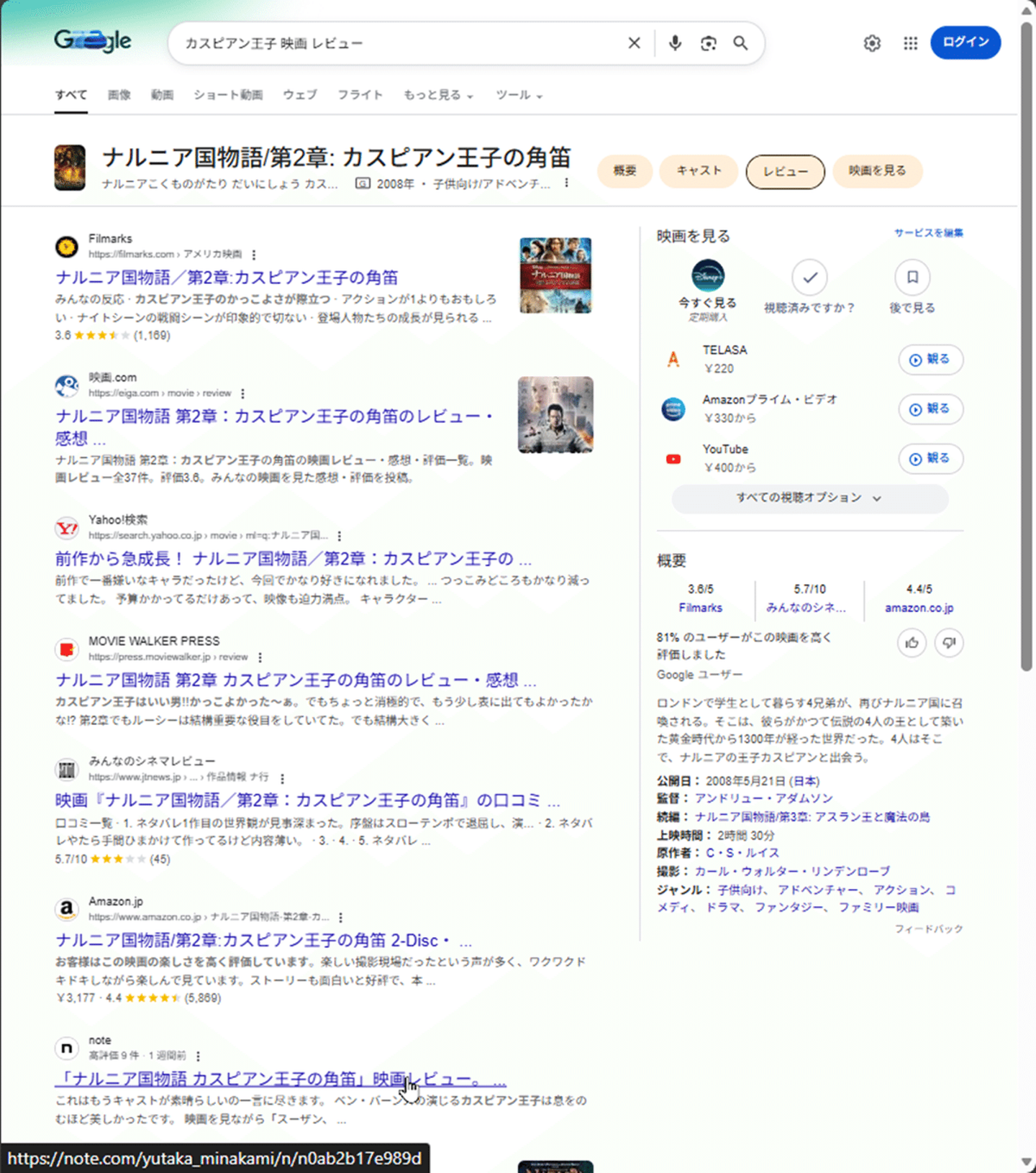Click the Disney+ 今すぐ見る icon
Viewport: 1036px width, 1173px height.
pos(708,275)
